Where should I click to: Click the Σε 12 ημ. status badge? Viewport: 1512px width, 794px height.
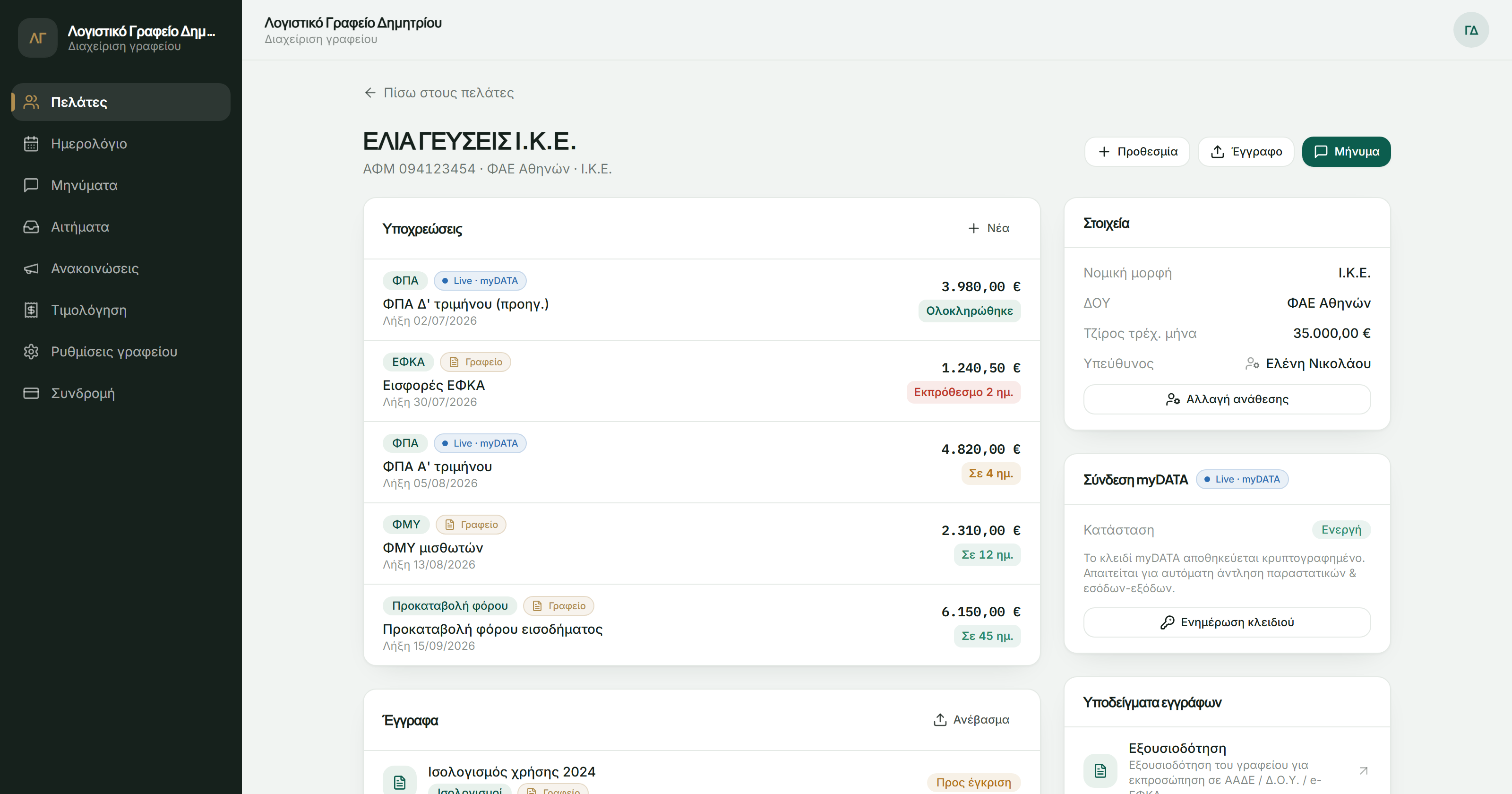pos(987,554)
